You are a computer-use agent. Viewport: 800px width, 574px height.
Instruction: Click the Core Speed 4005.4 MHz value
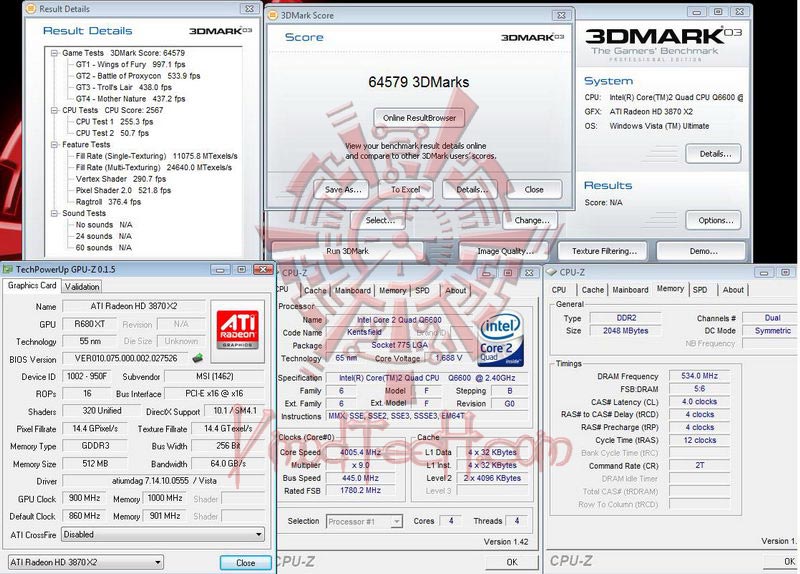[x=360, y=452]
